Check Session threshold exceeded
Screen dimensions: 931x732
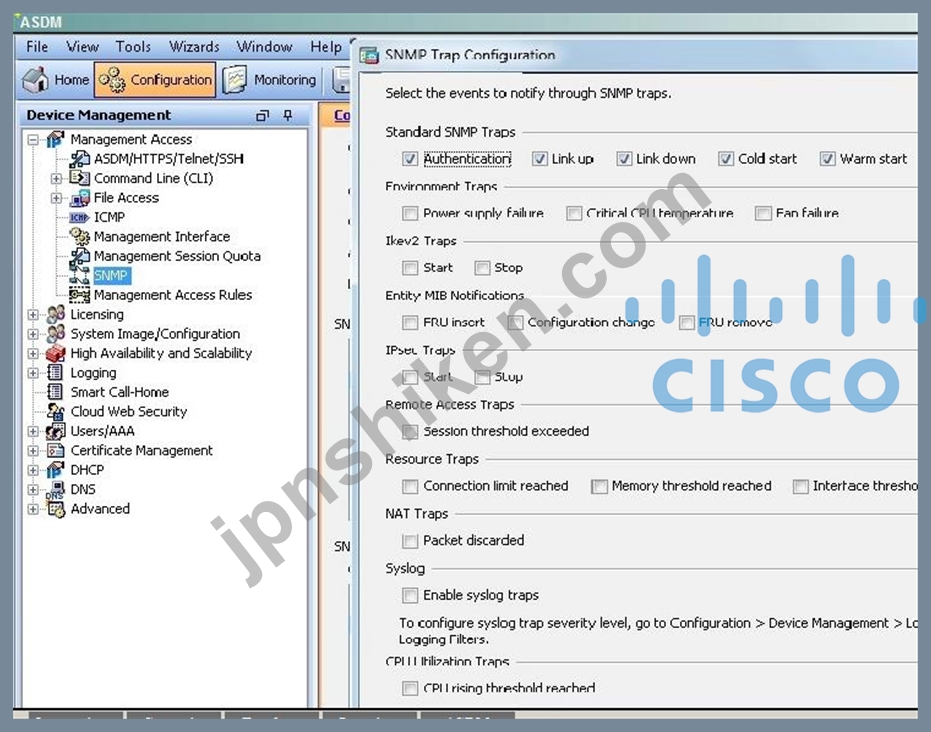(410, 432)
